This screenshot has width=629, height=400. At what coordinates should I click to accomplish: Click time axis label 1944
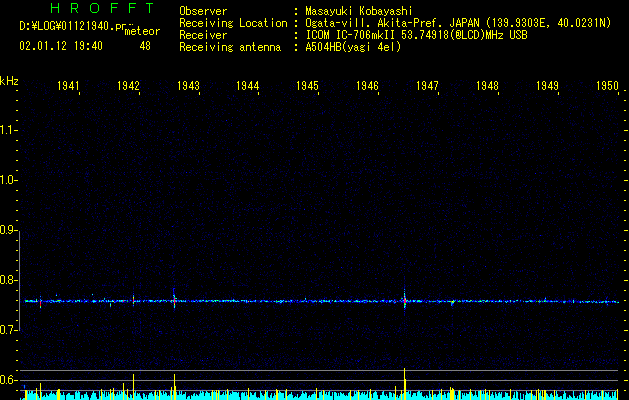point(248,86)
